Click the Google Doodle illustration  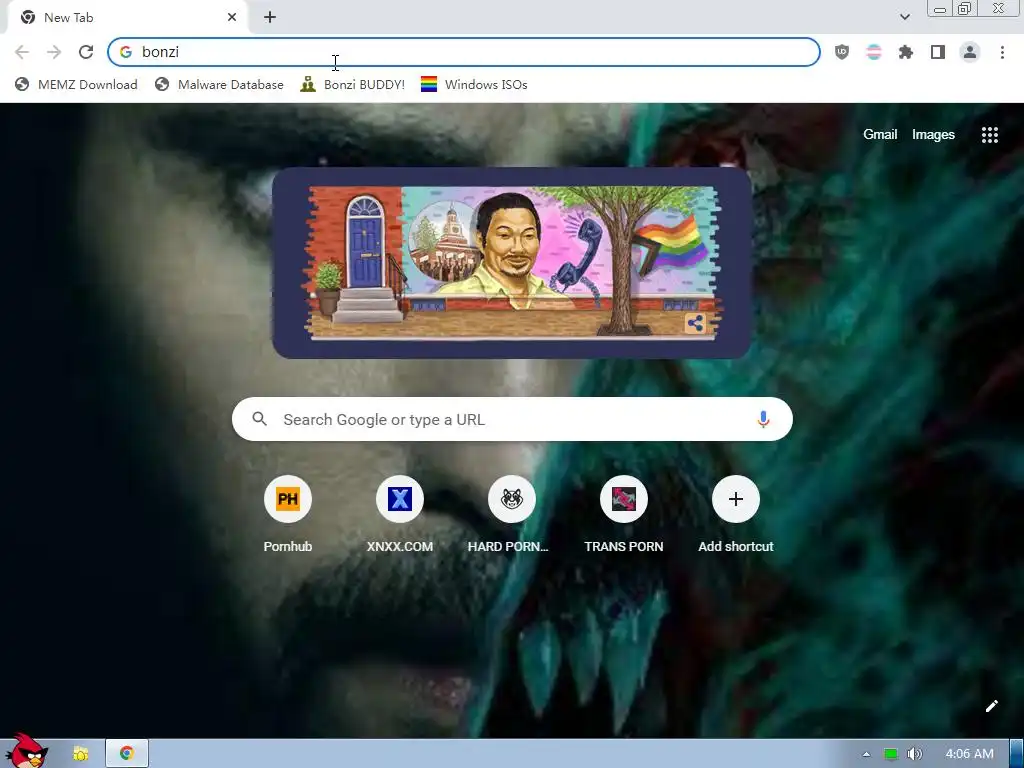[x=511, y=263]
